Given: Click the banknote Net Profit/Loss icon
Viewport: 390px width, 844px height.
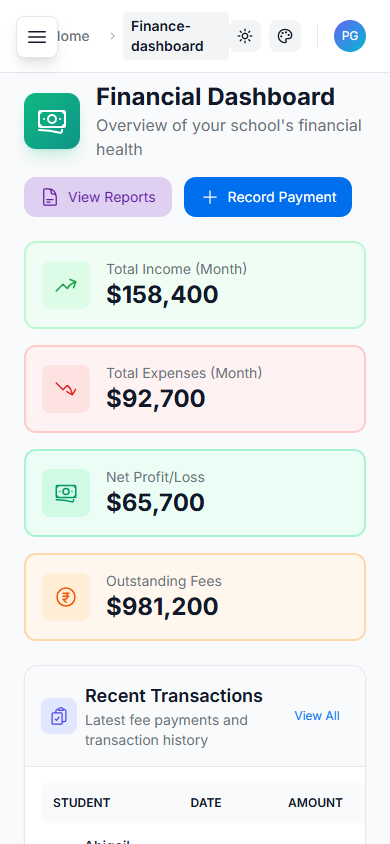Looking at the screenshot, I should point(66,493).
